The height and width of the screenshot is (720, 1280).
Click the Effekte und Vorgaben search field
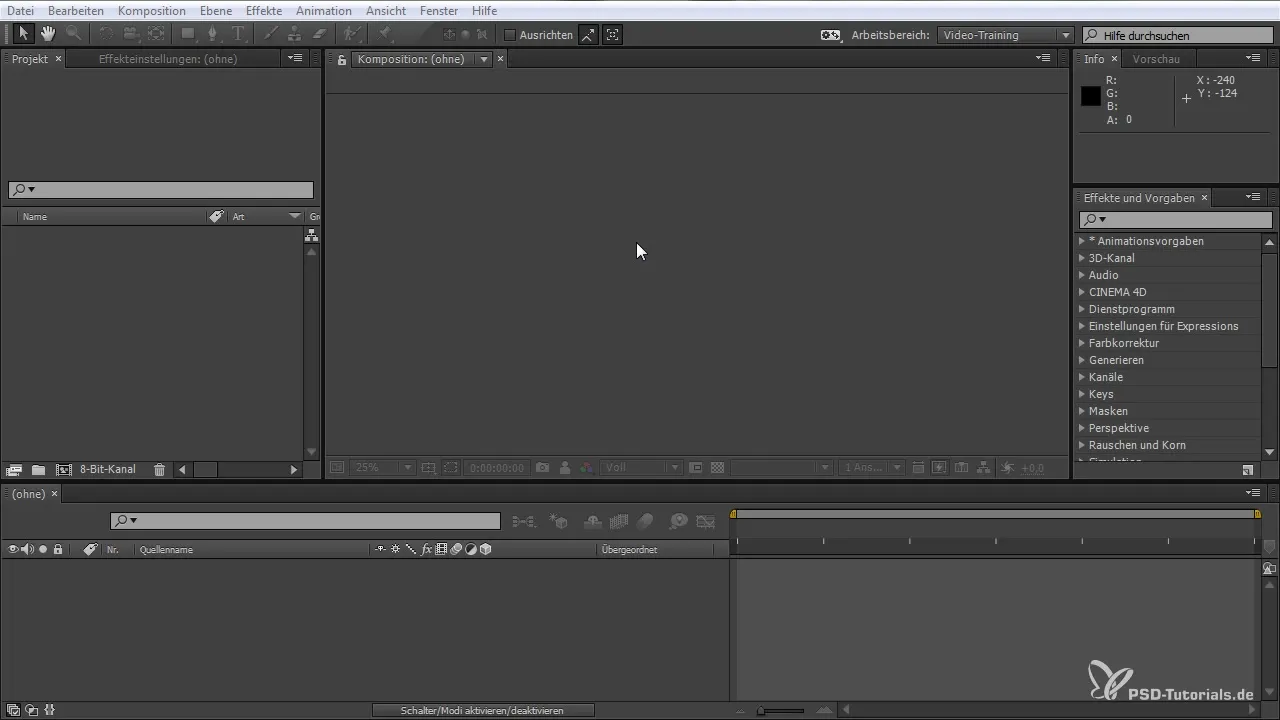pos(1176,219)
